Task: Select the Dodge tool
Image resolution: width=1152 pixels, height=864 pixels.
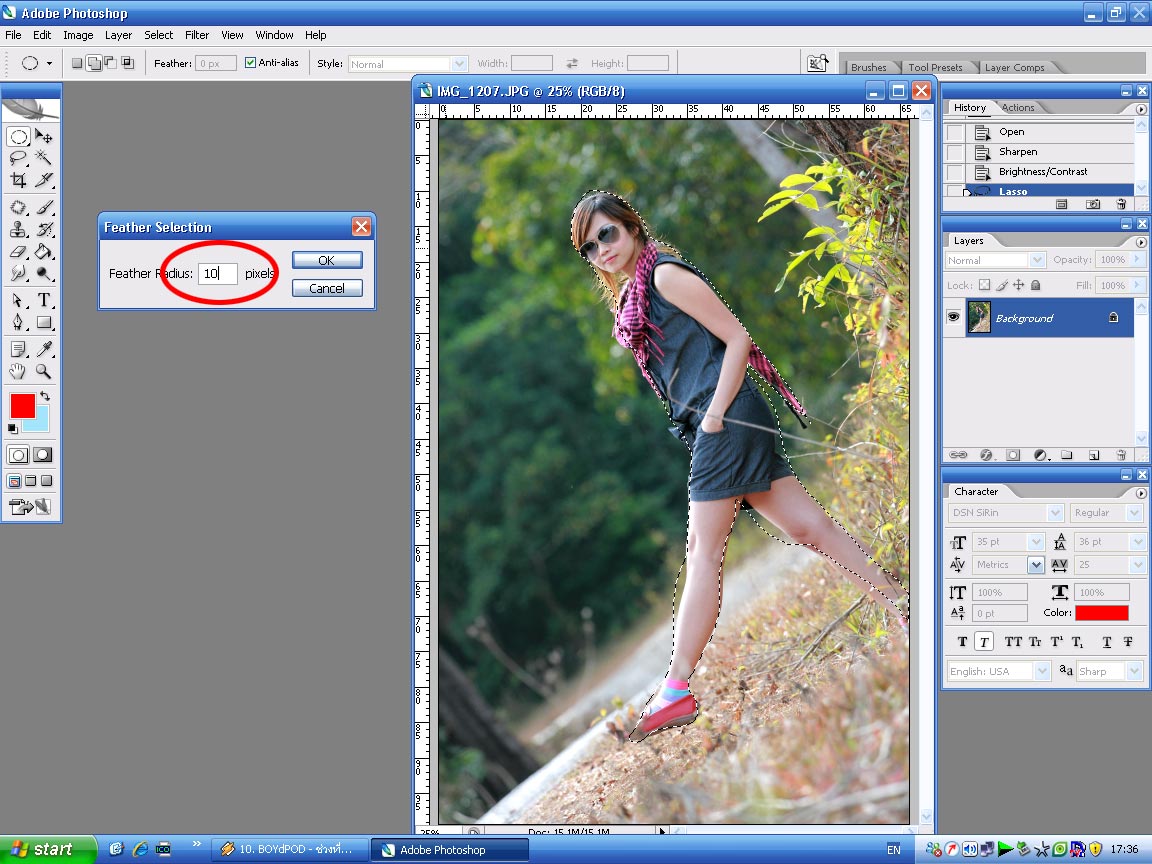Action: 43,273
